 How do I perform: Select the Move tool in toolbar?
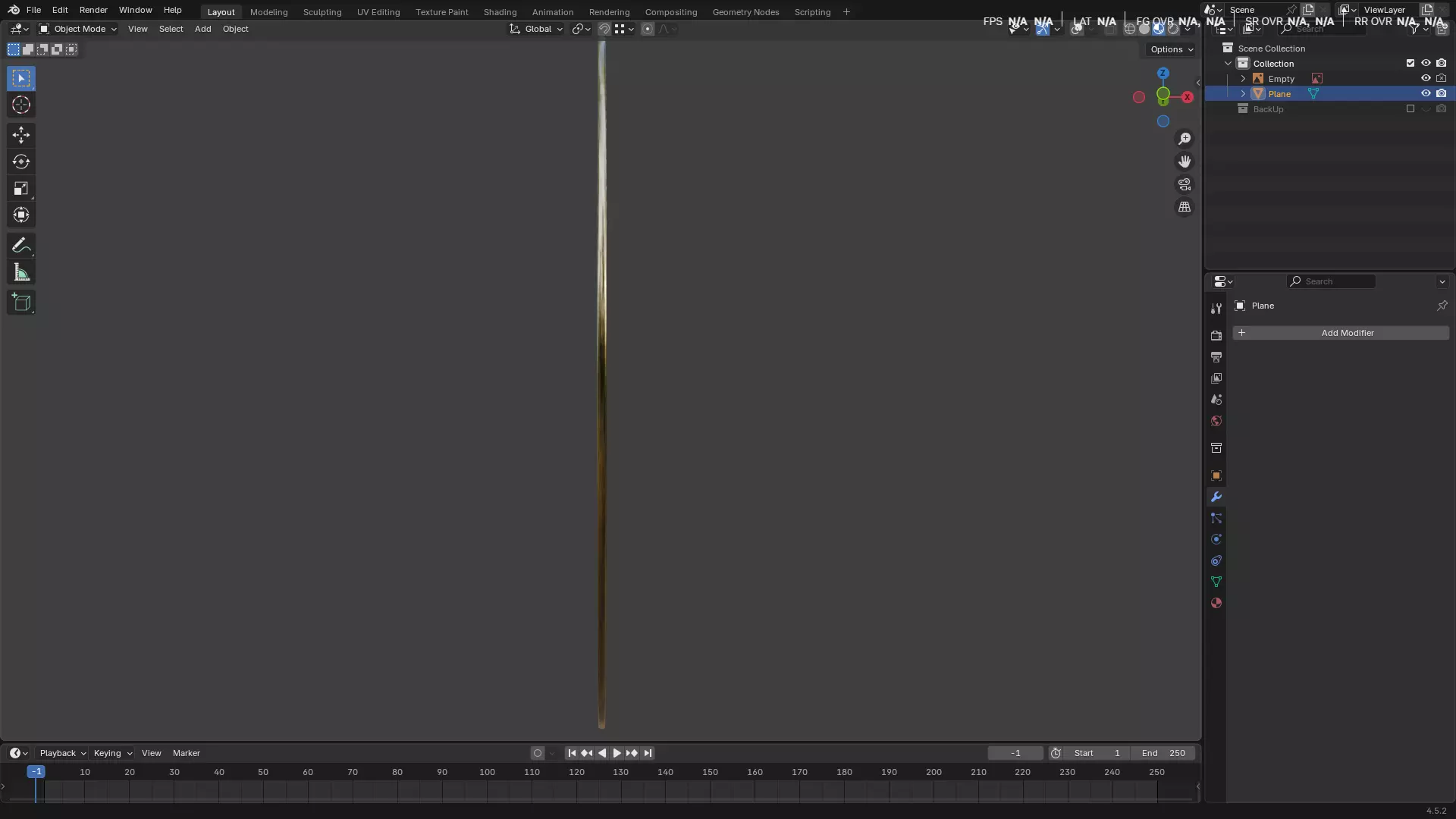(x=21, y=135)
